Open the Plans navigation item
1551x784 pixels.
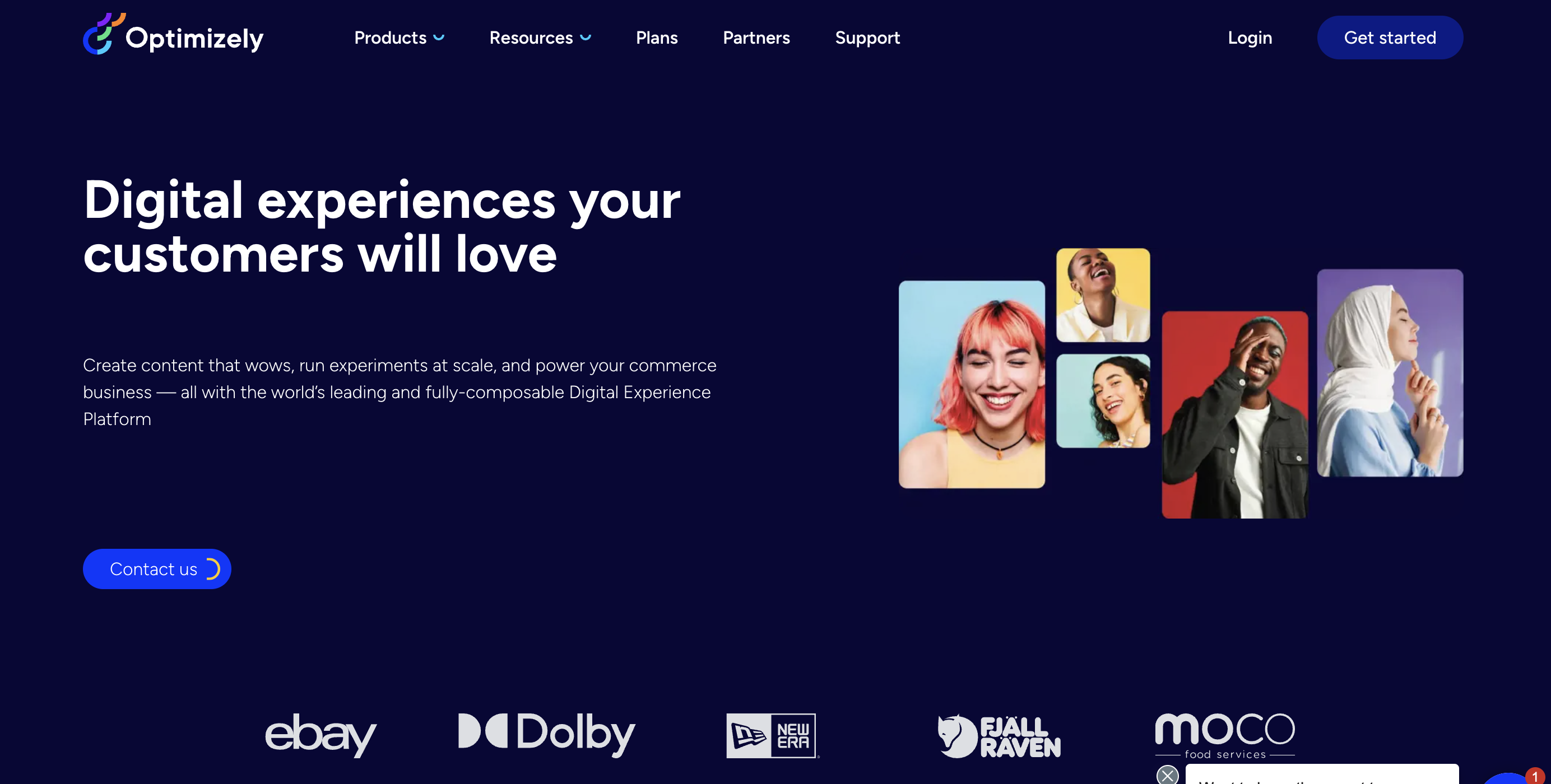pyautogui.click(x=657, y=37)
